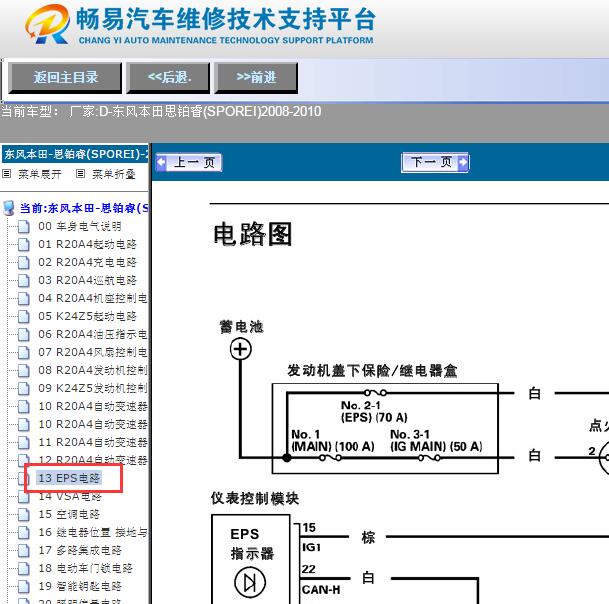Click the page icon beside 04 R20A4机座控制电
The image size is (609, 604).
coord(23,299)
